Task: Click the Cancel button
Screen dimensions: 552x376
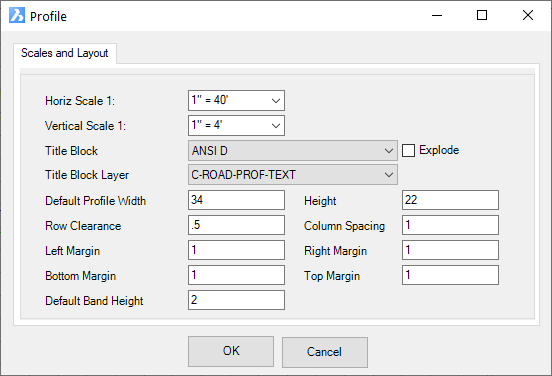Action: coord(325,352)
